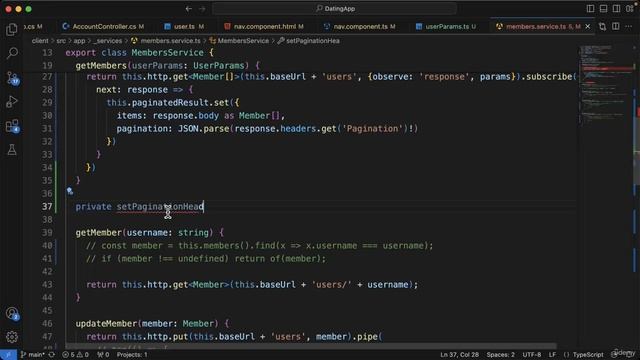640x360 pixels.
Task: Open the Extensions view
Action: tap(12, 126)
